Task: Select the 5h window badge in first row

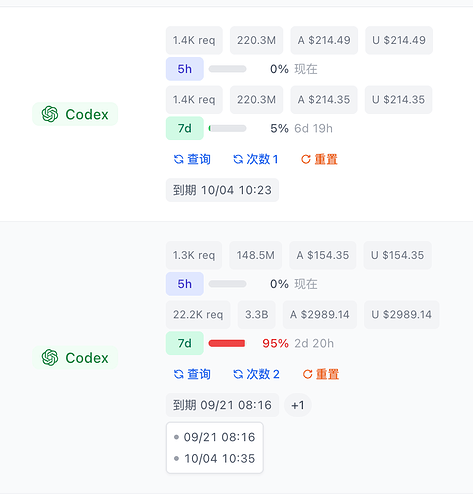Action: (185, 69)
